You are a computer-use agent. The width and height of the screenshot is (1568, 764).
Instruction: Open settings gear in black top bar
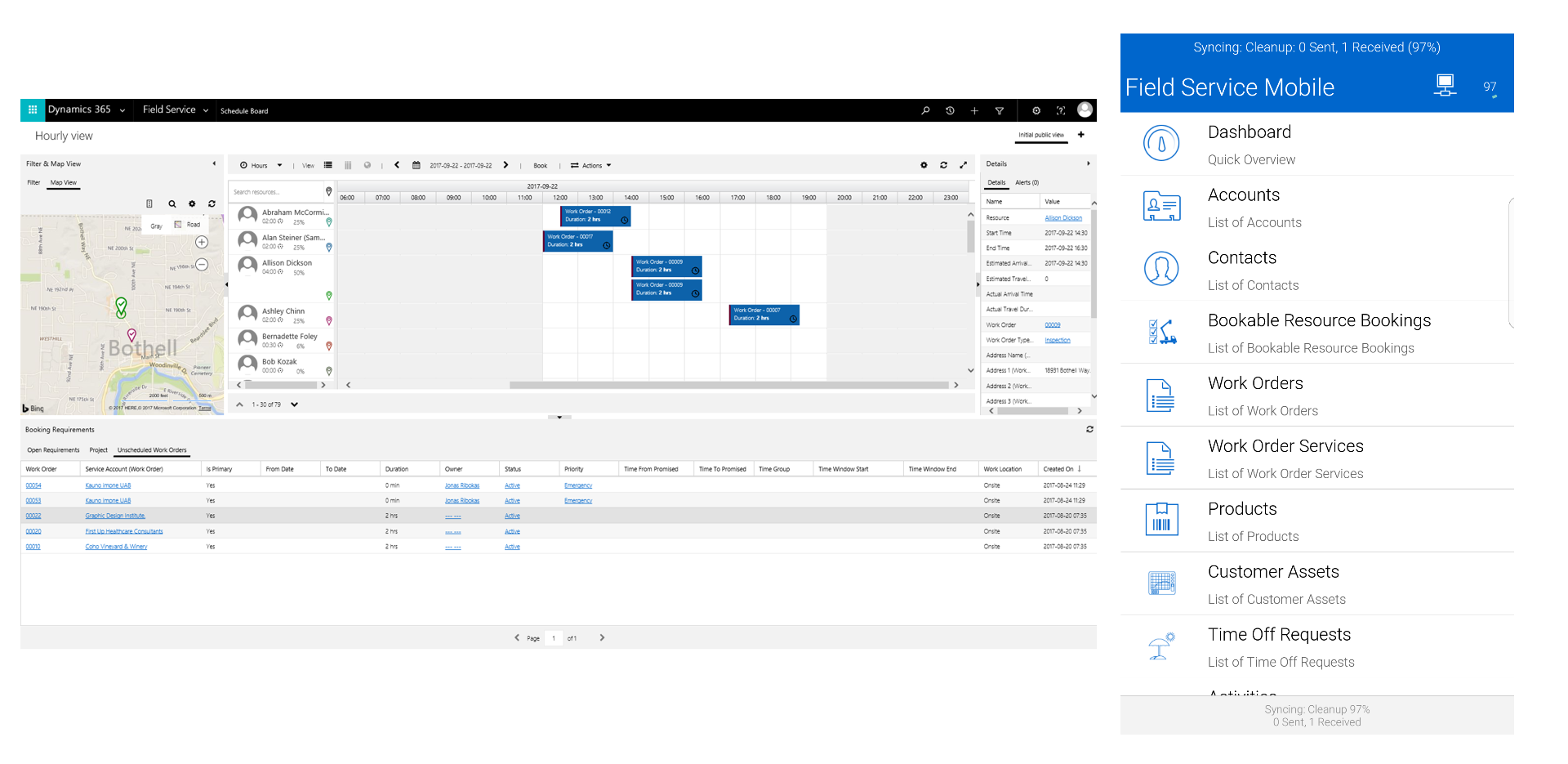point(1036,110)
